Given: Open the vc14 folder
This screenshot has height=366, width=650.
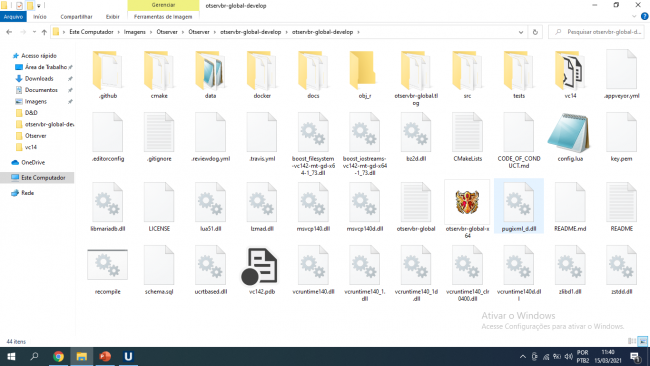Looking at the screenshot, I should (x=570, y=75).
